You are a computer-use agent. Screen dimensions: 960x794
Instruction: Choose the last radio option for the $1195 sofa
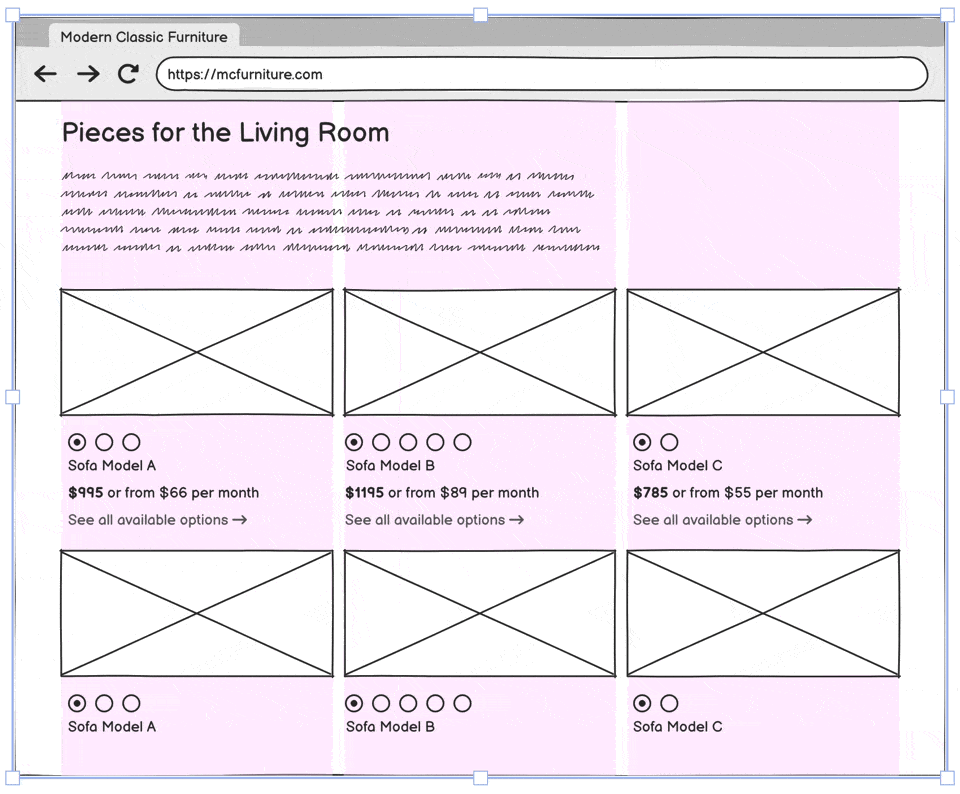462,442
